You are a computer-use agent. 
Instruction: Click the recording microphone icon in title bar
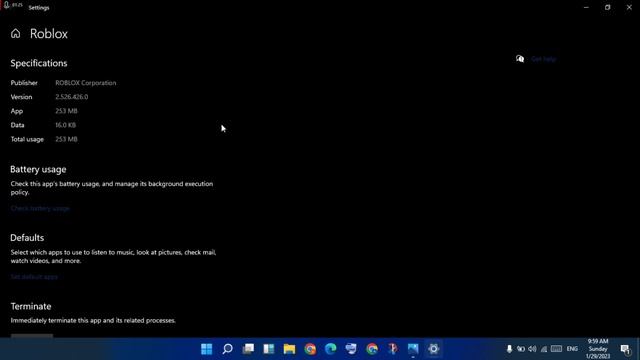click(7, 5)
